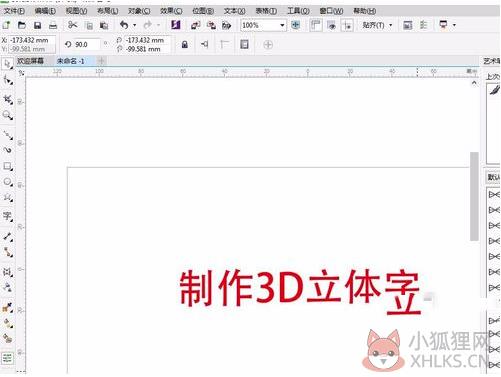501x377 pixels.
Task: Open the 布局(L) menu
Action: [107, 11]
